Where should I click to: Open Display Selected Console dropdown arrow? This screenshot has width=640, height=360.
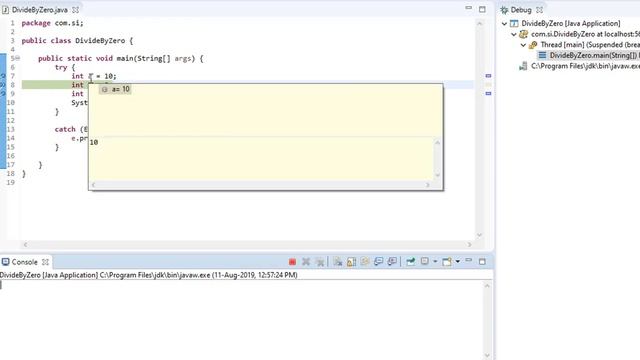pos(435,262)
